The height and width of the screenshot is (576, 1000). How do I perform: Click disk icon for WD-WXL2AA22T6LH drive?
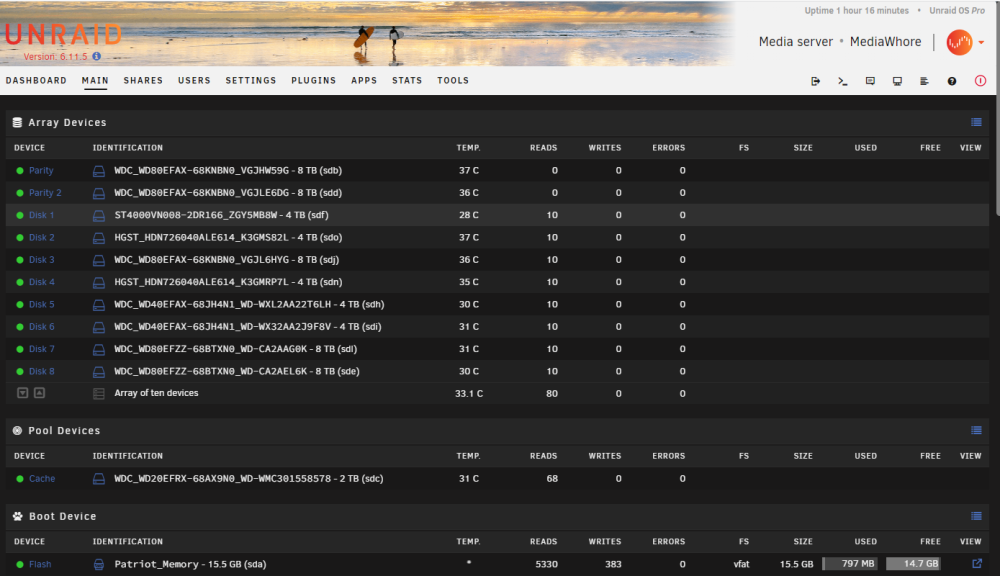tap(99, 305)
